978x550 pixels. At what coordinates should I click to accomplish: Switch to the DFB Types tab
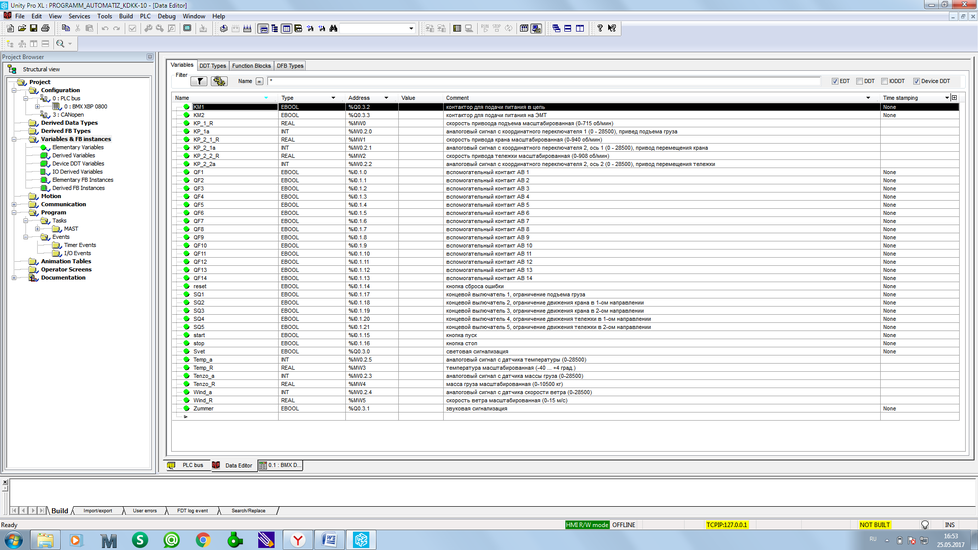pyautogui.click(x=290, y=65)
